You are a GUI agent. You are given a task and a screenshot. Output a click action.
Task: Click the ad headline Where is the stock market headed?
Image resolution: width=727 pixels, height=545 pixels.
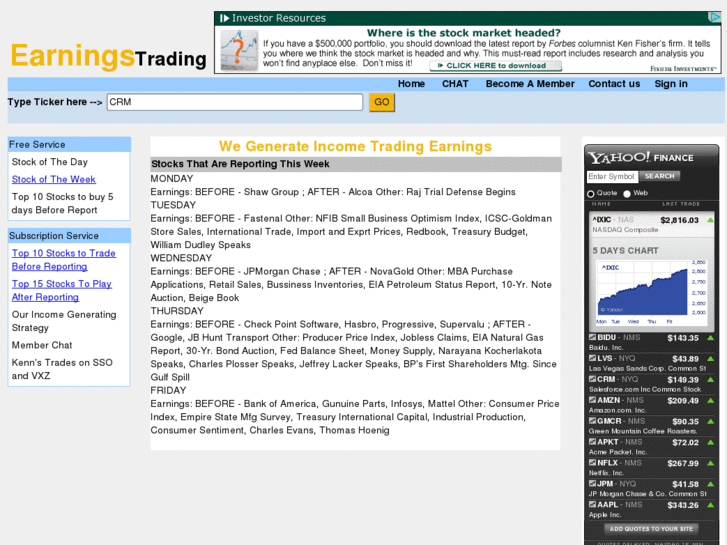[464, 33]
